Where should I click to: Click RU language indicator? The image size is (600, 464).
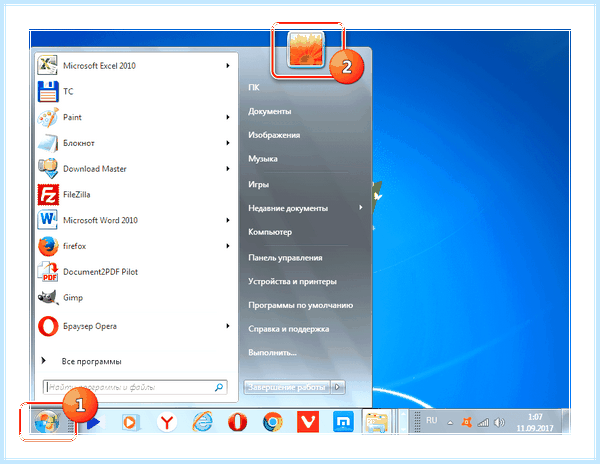click(432, 420)
